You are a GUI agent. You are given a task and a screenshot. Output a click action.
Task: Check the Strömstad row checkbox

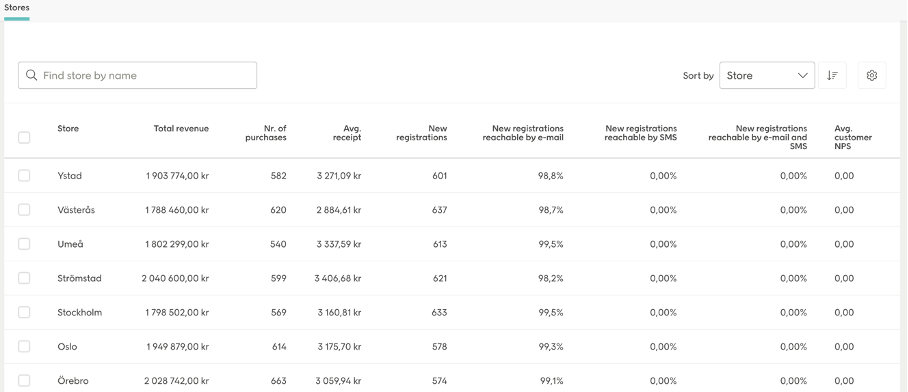(x=24, y=278)
